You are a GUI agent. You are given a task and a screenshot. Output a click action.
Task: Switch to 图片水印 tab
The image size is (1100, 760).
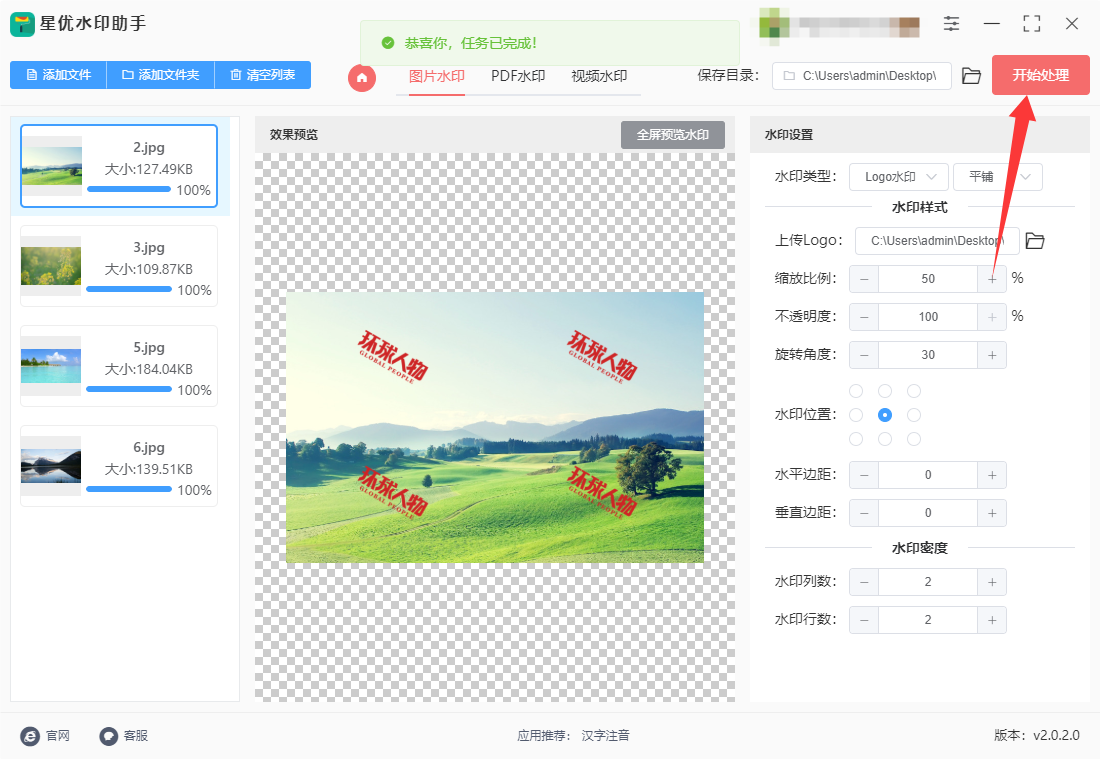(x=436, y=76)
